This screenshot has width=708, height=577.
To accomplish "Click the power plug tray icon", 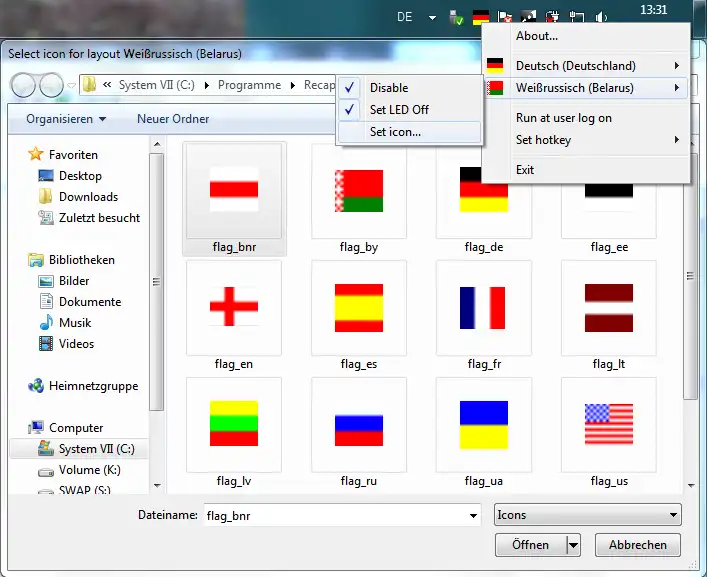I will tap(552, 18).
